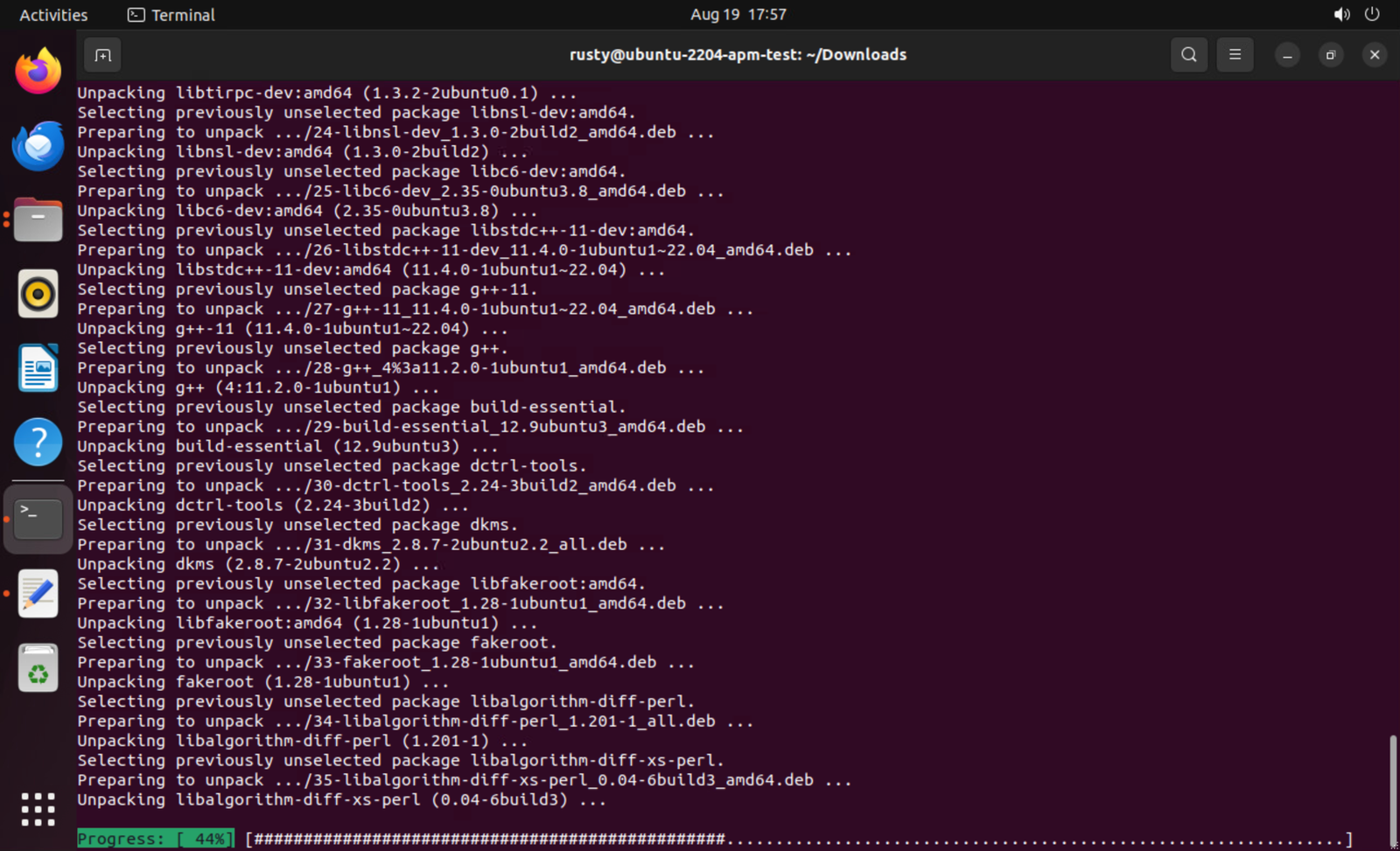The image size is (1400, 851).
Task: Select the Terminal icon in dock
Action: (x=38, y=519)
